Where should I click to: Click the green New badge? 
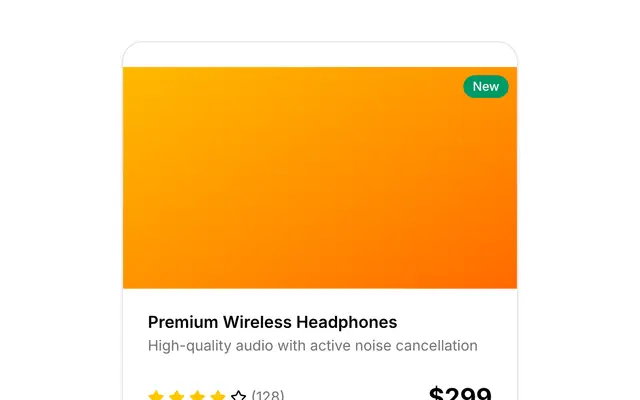[x=486, y=87]
